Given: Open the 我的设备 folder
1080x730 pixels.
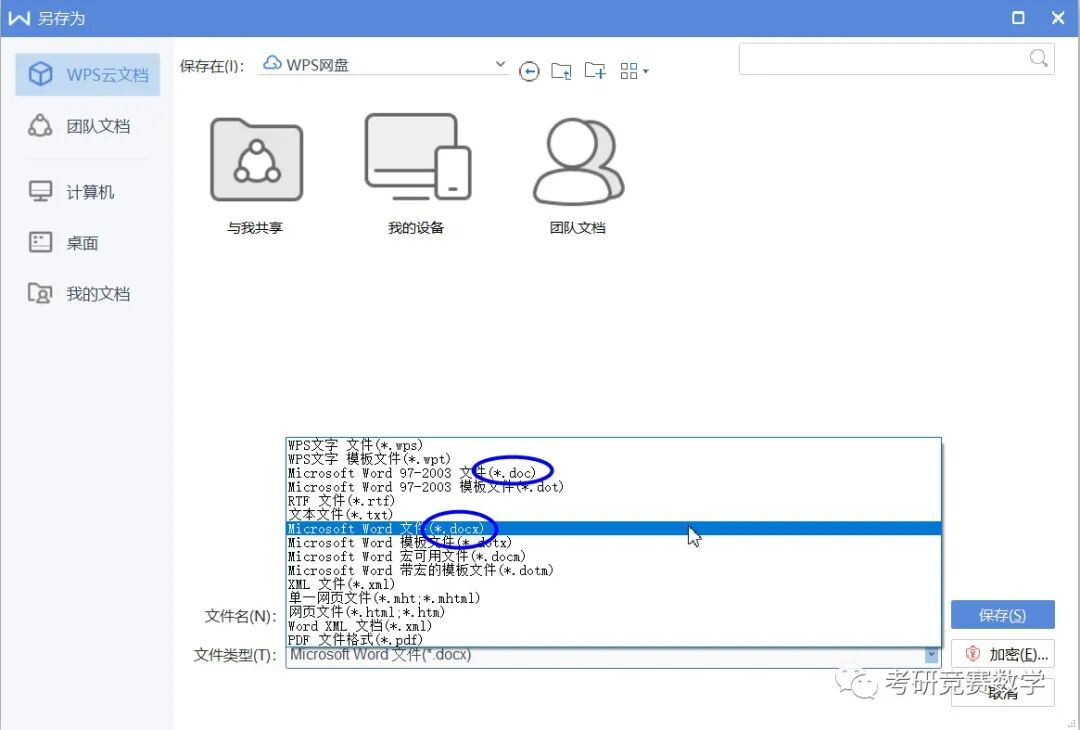Looking at the screenshot, I should [416, 175].
